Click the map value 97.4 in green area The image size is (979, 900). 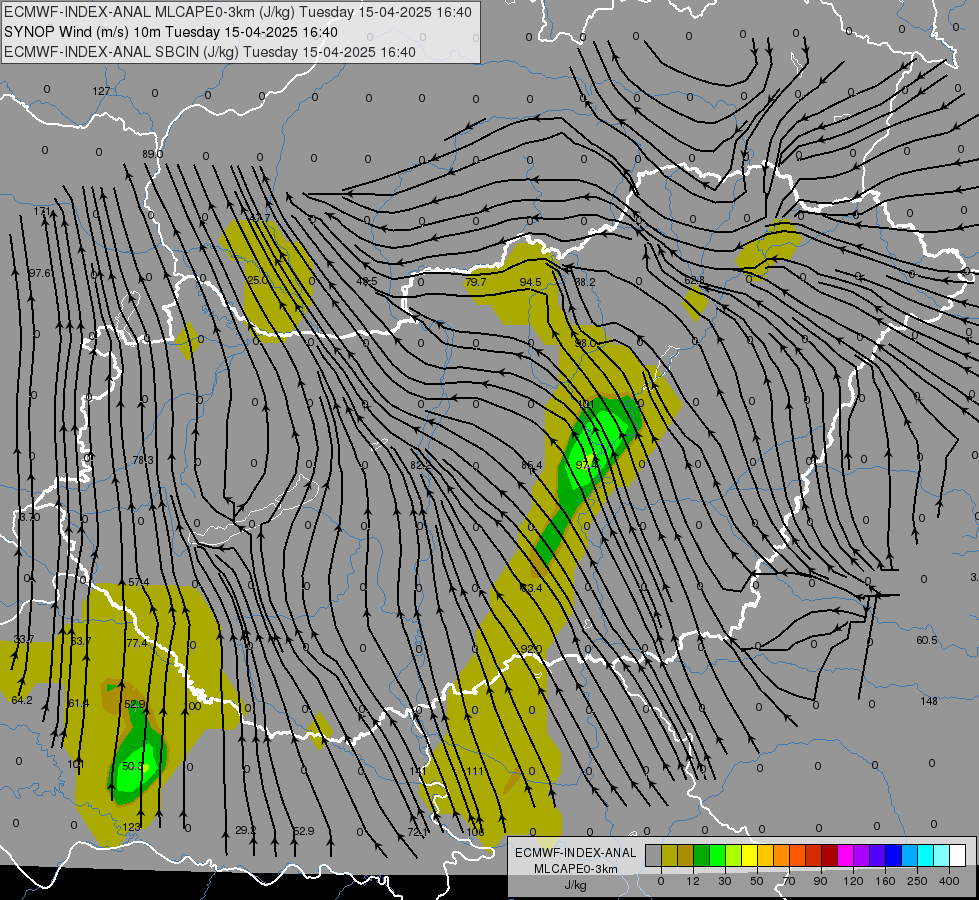(586, 465)
